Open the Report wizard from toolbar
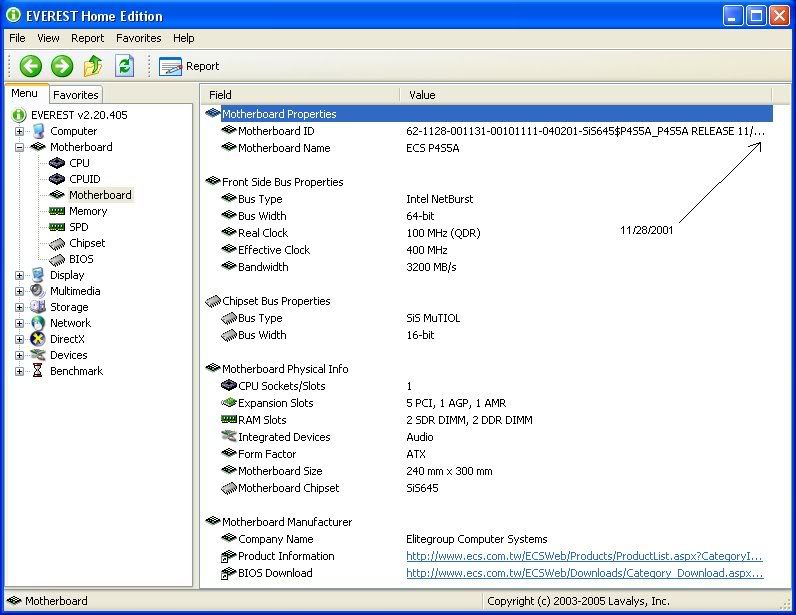The width and height of the screenshot is (796, 615). [189, 66]
